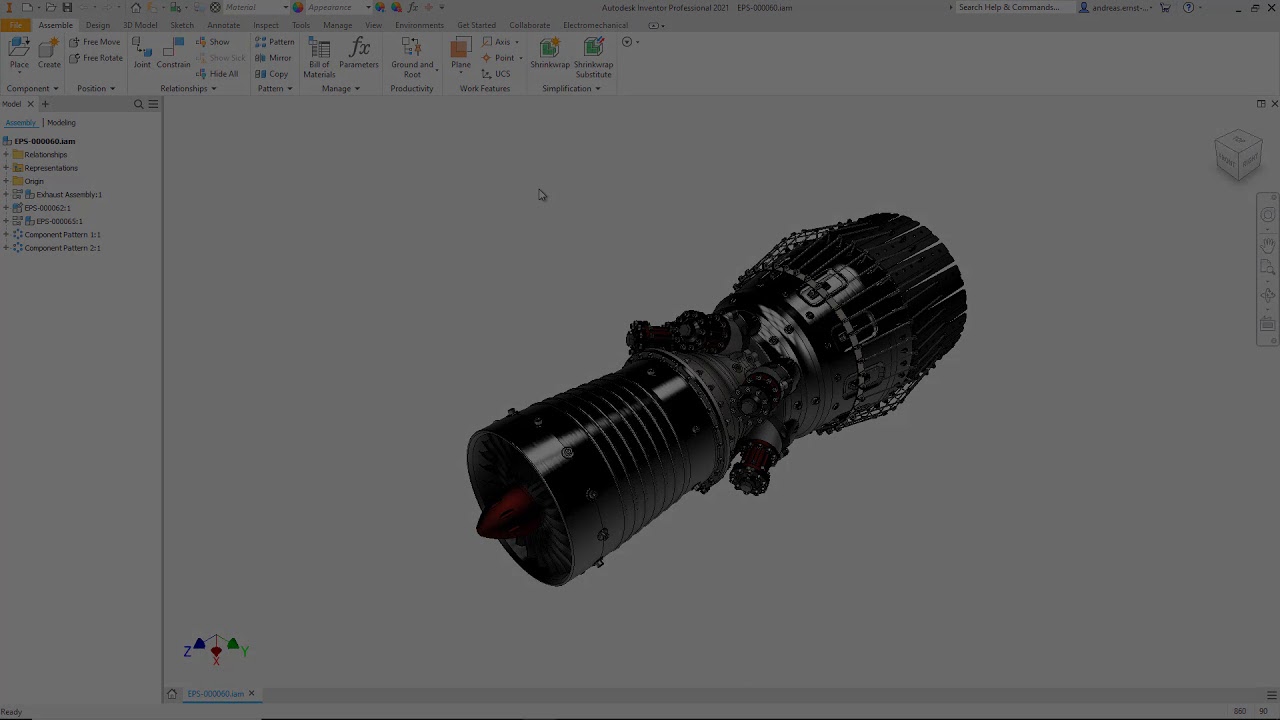Select the EPS-000060.iam root node
This screenshot has width=1280, height=720.
point(44,141)
